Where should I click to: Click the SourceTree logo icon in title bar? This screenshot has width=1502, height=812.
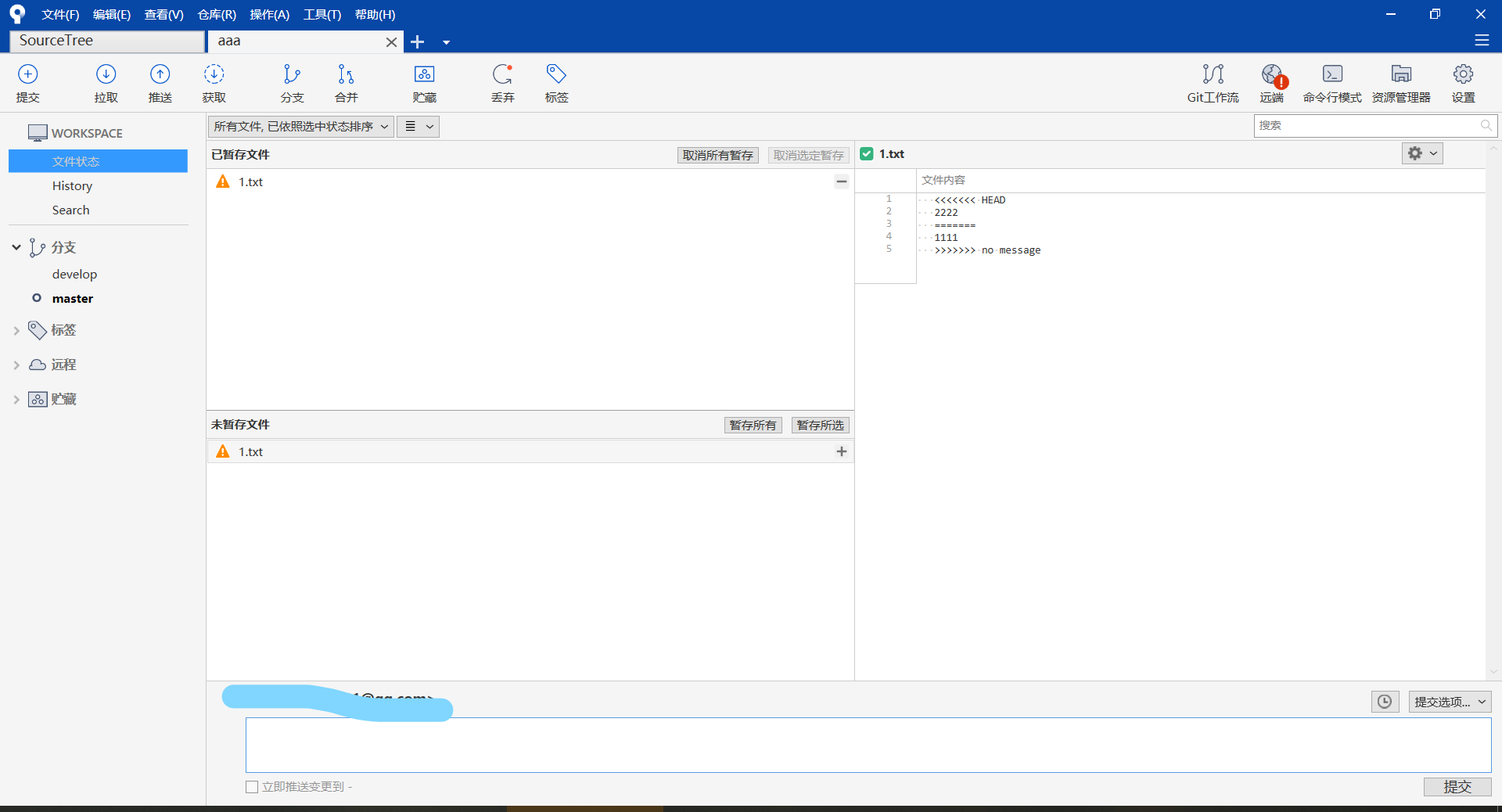(x=17, y=14)
